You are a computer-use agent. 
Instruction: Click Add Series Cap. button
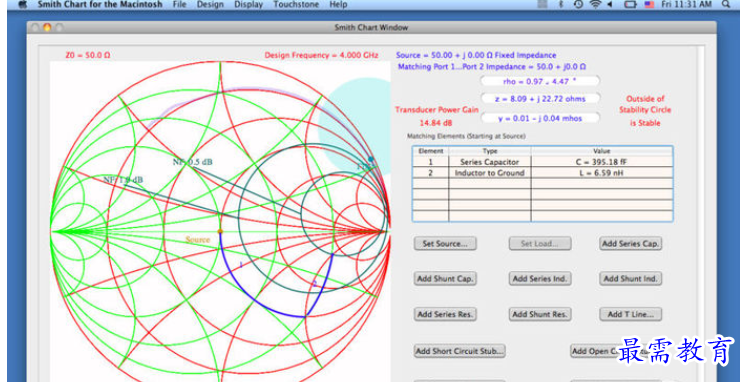(631, 244)
